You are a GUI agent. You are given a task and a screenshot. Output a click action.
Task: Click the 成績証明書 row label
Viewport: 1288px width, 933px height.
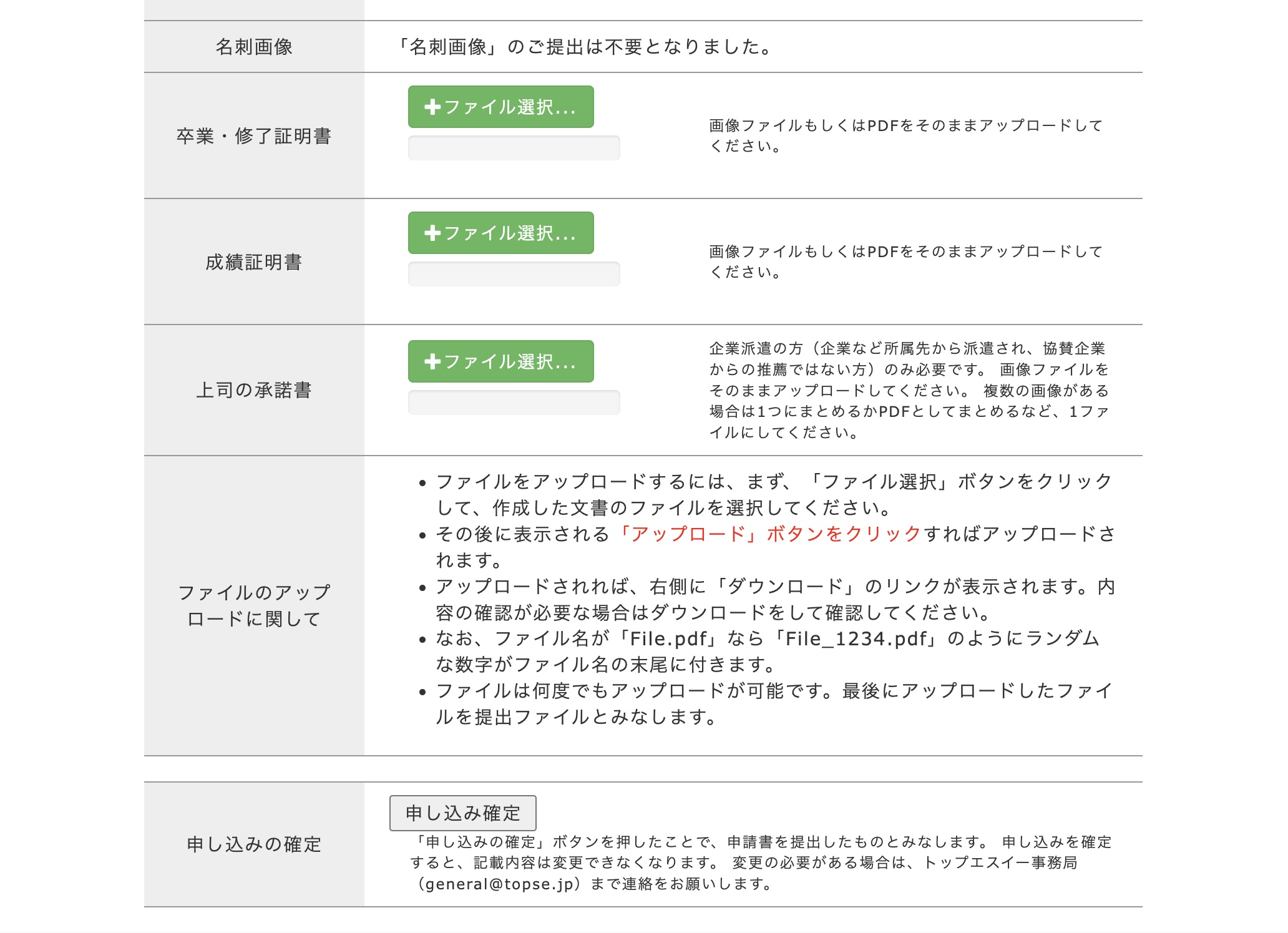point(254,262)
